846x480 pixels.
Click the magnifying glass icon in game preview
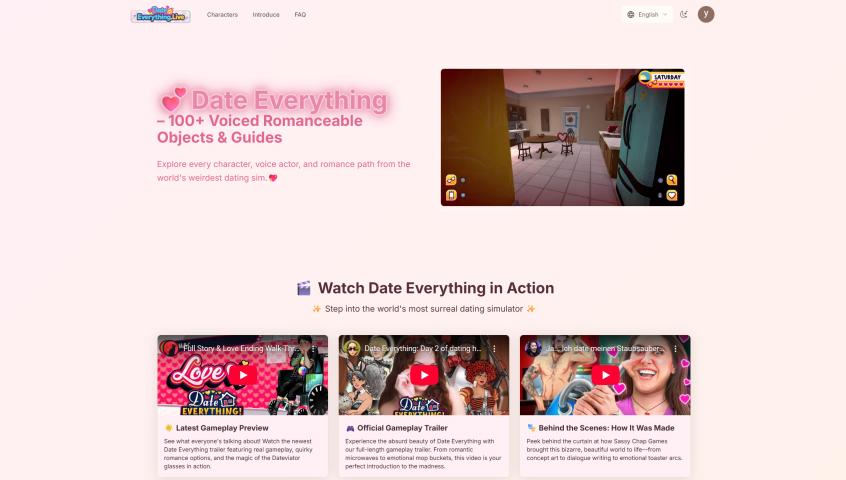(x=672, y=180)
